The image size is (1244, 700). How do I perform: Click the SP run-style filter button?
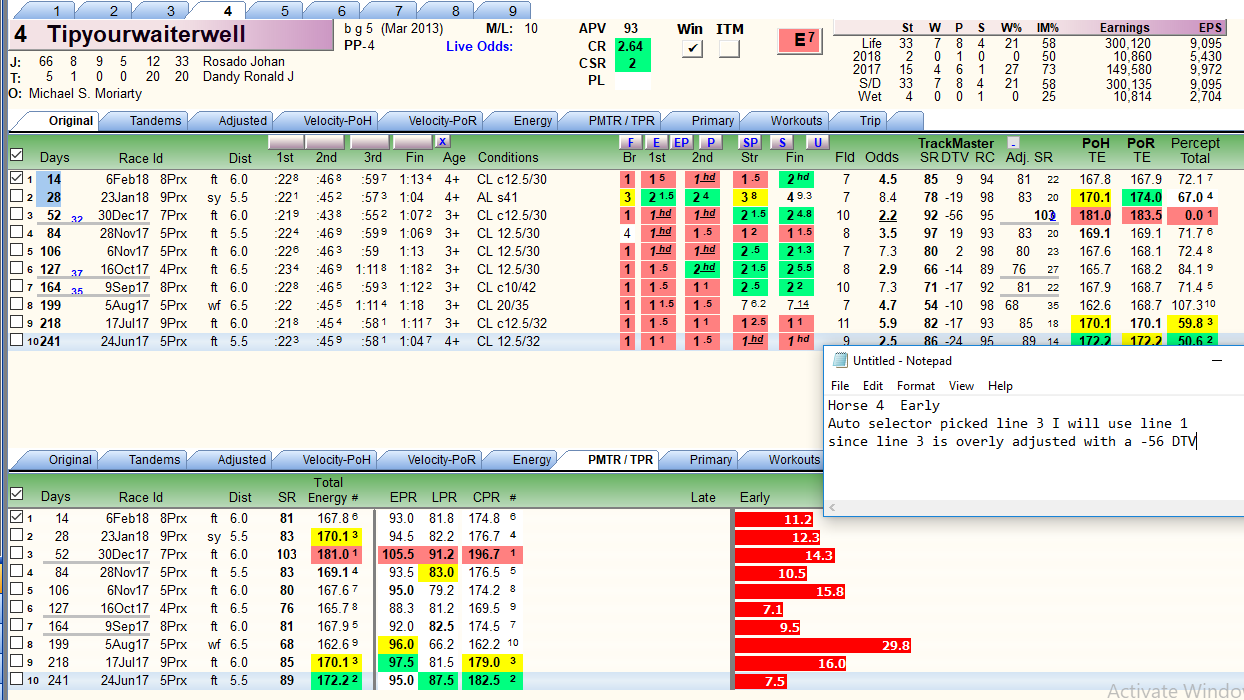pyautogui.click(x=750, y=143)
